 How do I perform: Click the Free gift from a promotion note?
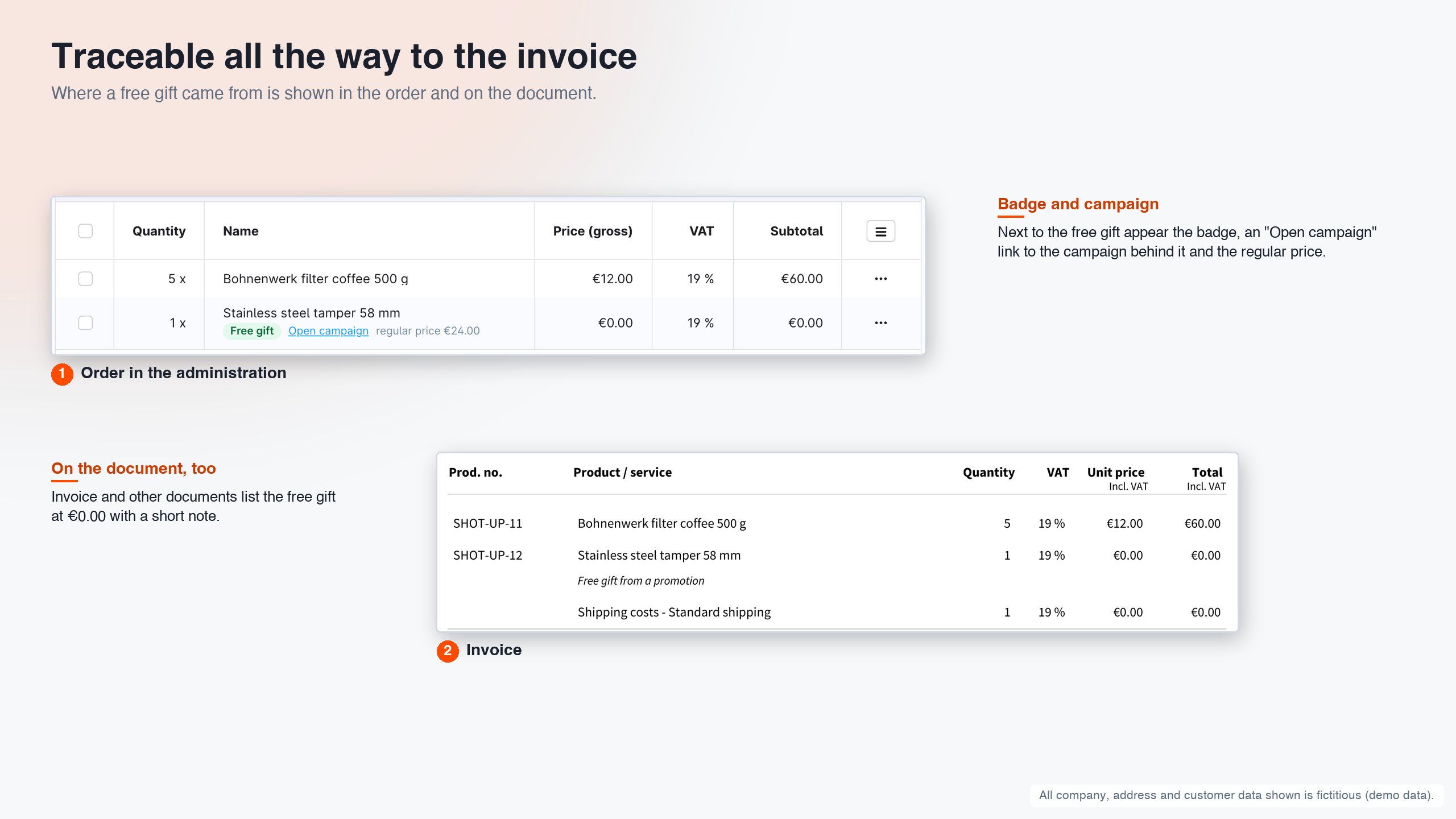641,581
